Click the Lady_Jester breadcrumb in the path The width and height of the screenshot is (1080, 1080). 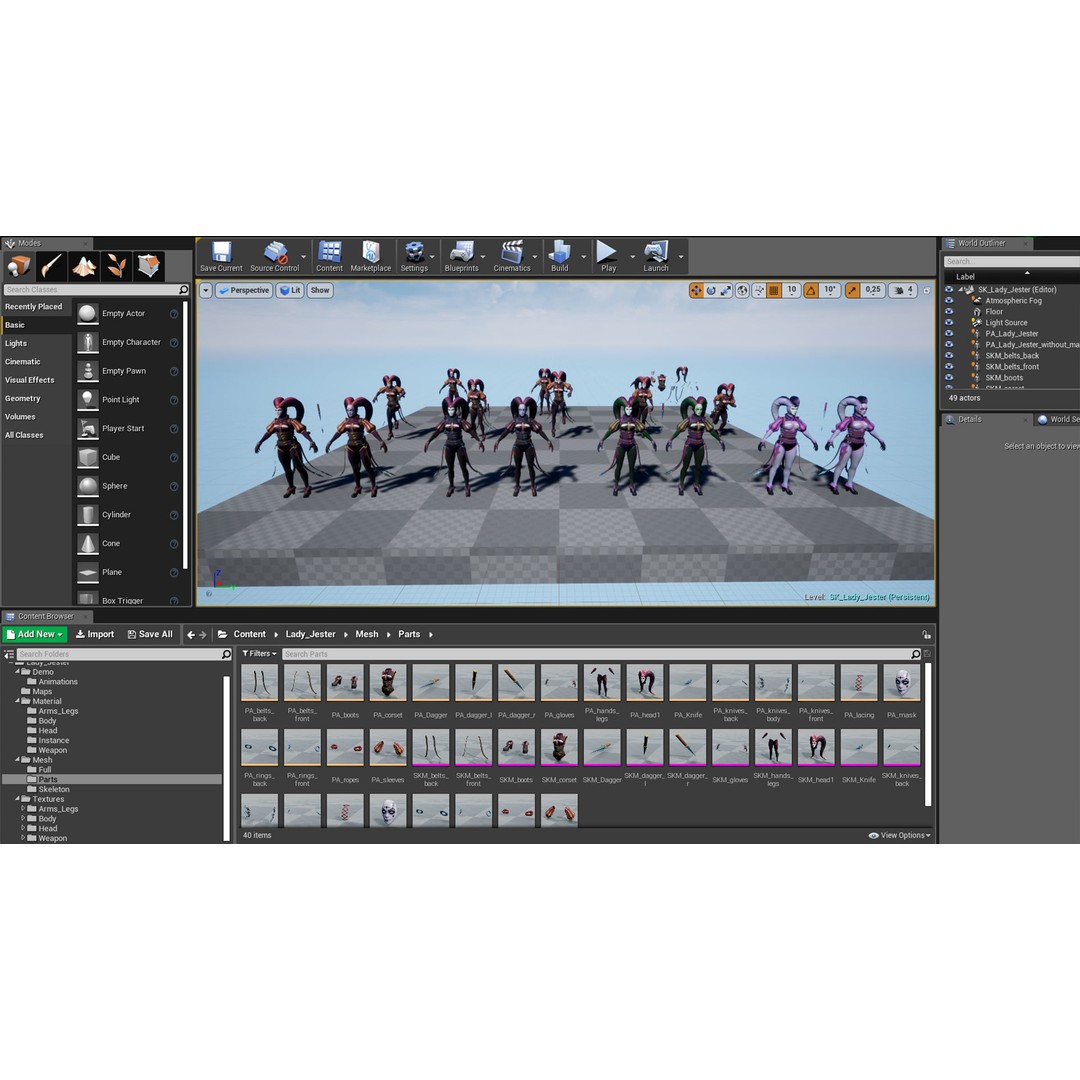[x=311, y=634]
